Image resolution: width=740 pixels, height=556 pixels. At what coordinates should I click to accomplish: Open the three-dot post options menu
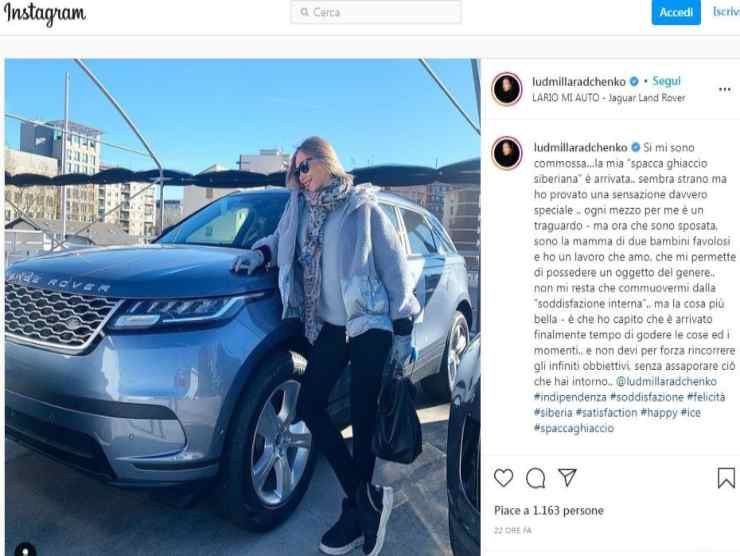pos(724,89)
